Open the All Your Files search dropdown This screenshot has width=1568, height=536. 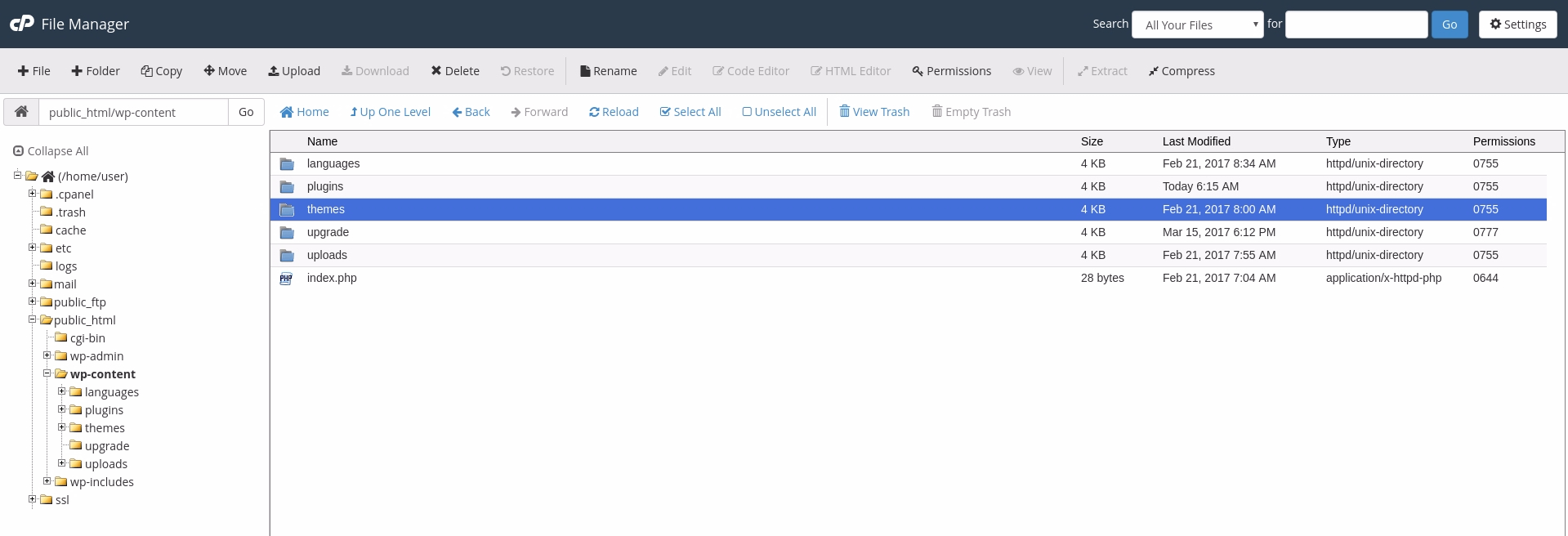1198,25
